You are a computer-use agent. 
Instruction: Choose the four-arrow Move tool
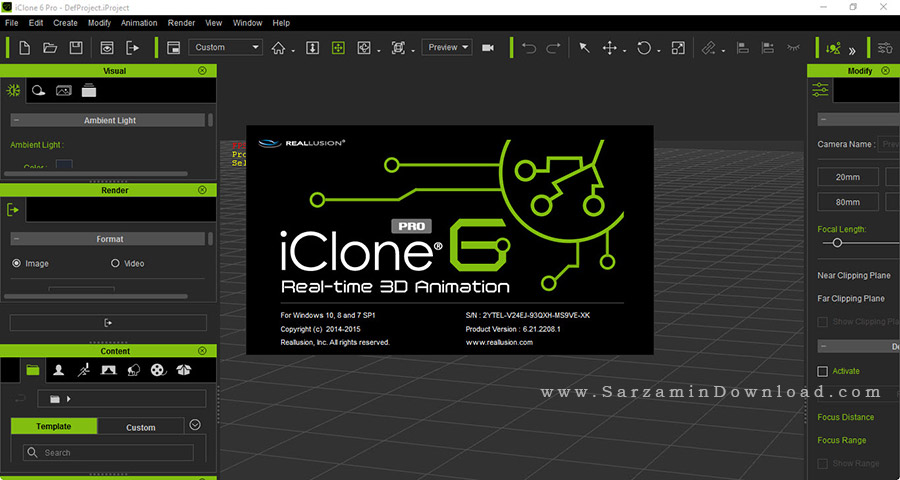610,48
